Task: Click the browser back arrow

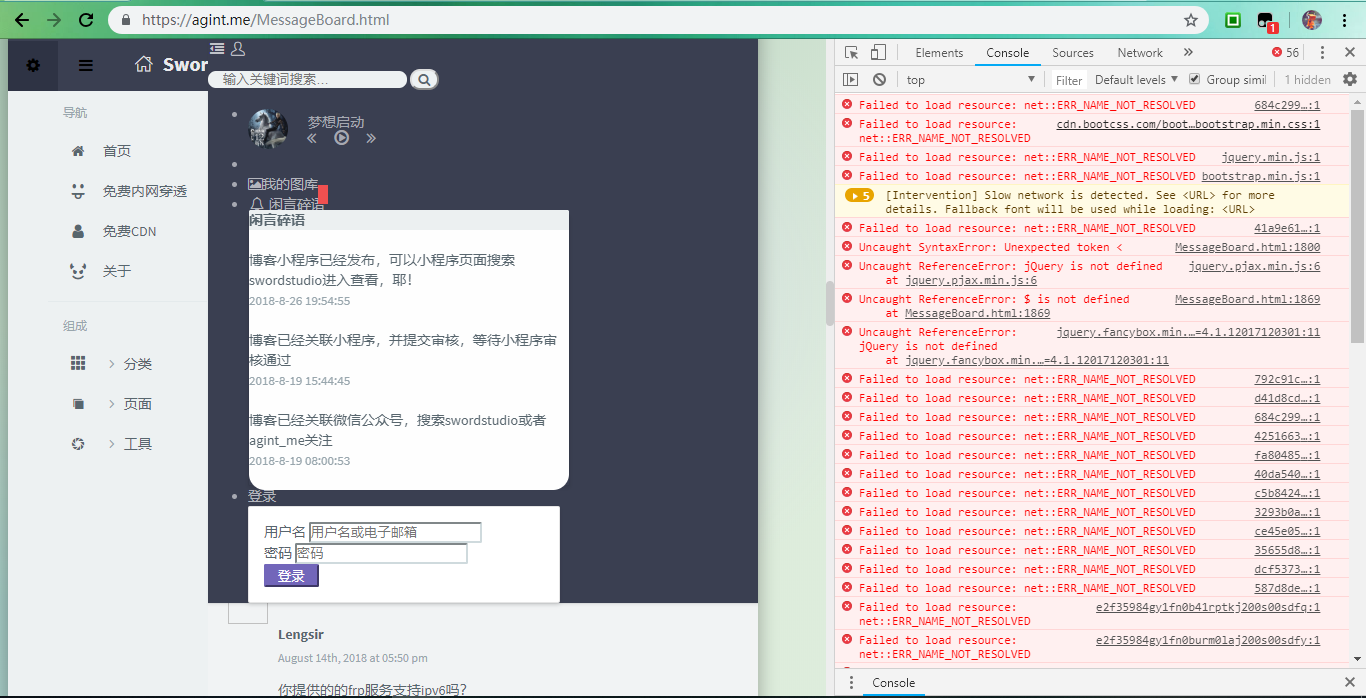Action: pos(22,20)
